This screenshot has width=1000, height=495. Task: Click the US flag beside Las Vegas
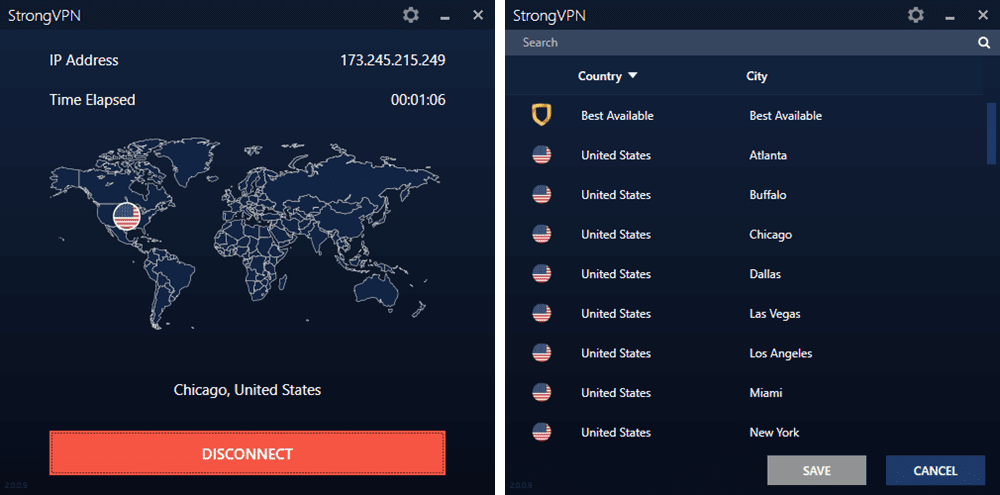point(541,313)
